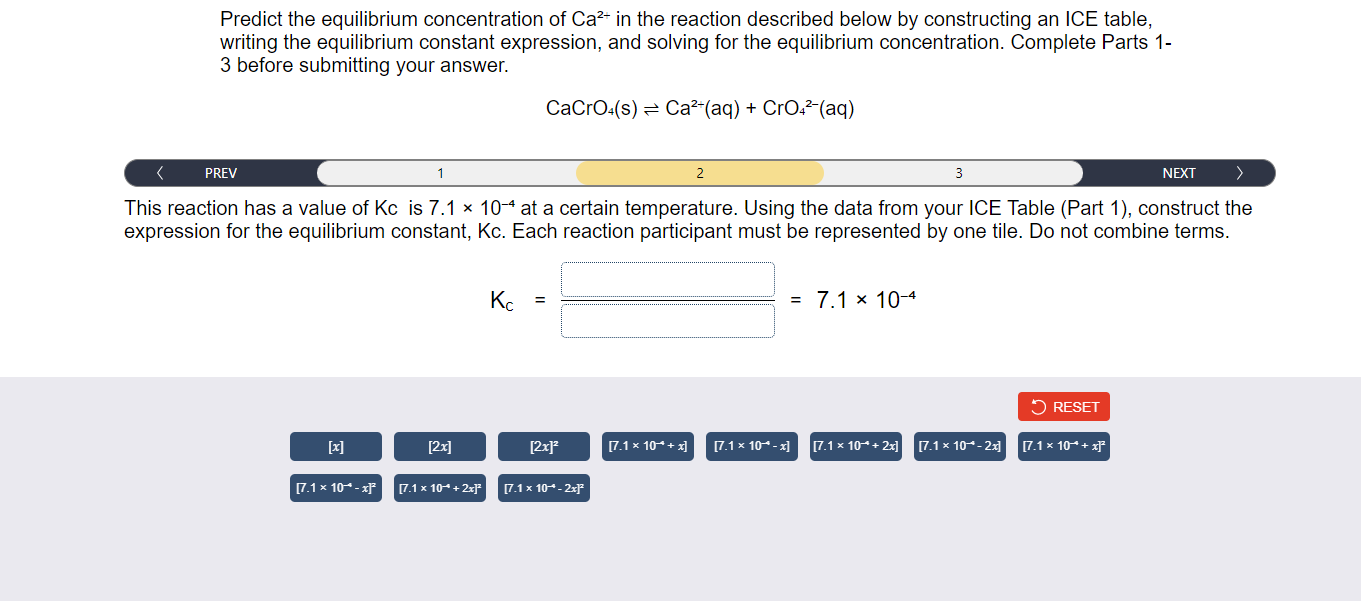This screenshot has height=601, width=1361.
Task: Select the [7.1 × 10⁻⁴ + 2x]² tile
Action: coord(439,488)
